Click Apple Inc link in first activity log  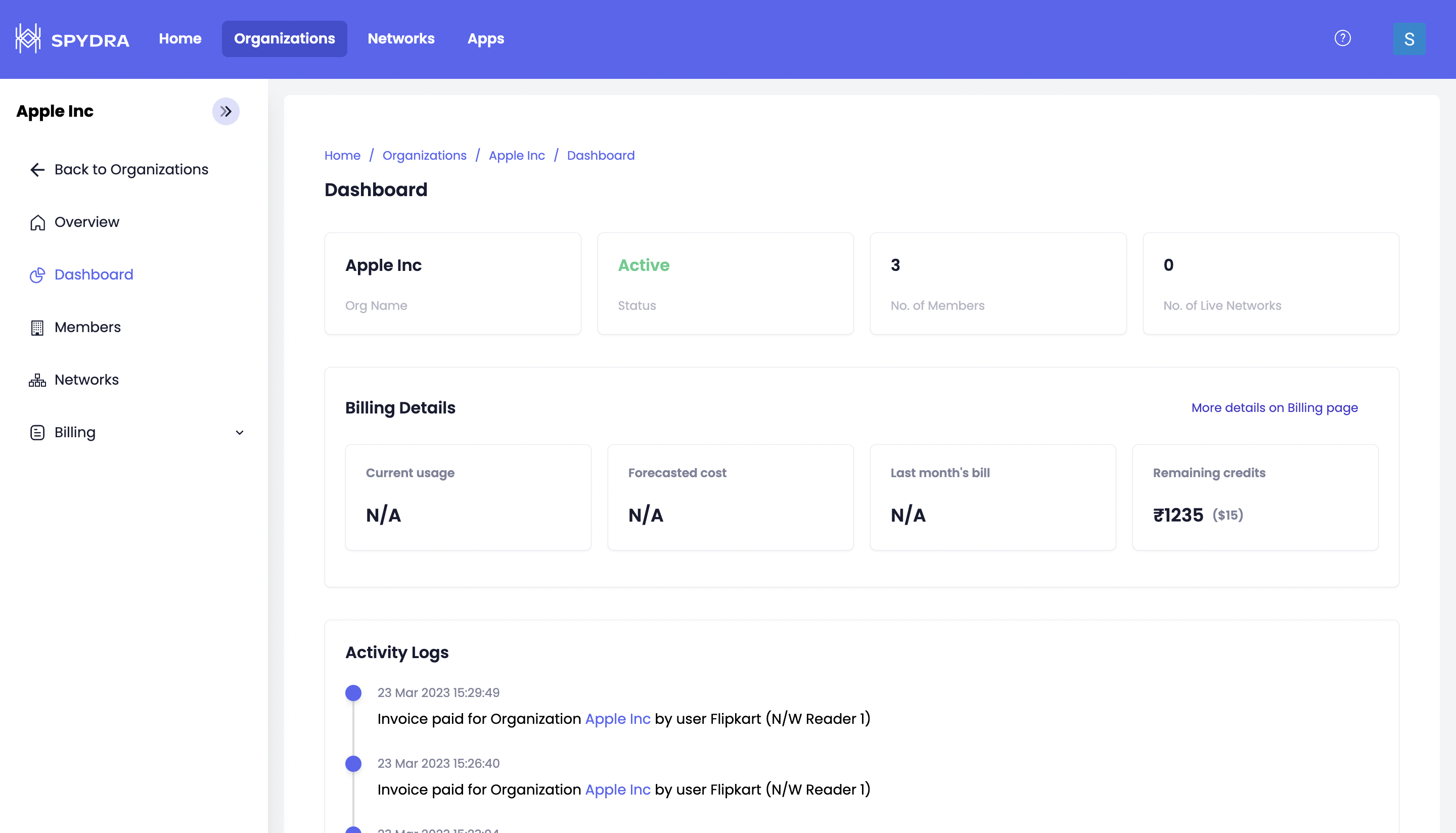click(617, 719)
